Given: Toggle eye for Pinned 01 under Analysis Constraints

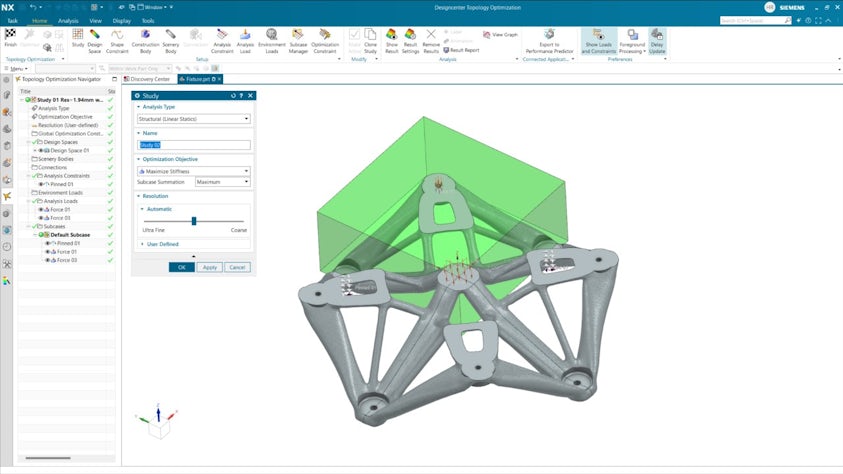Looking at the screenshot, I should (x=41, y=184).
